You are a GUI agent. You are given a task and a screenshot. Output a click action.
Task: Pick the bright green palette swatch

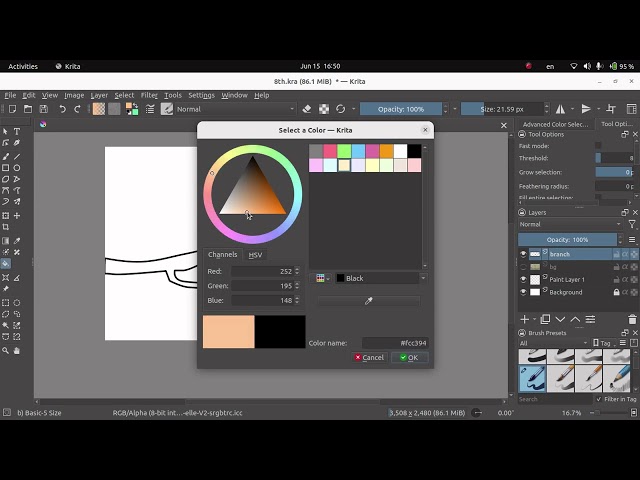[x=344, y=151]
